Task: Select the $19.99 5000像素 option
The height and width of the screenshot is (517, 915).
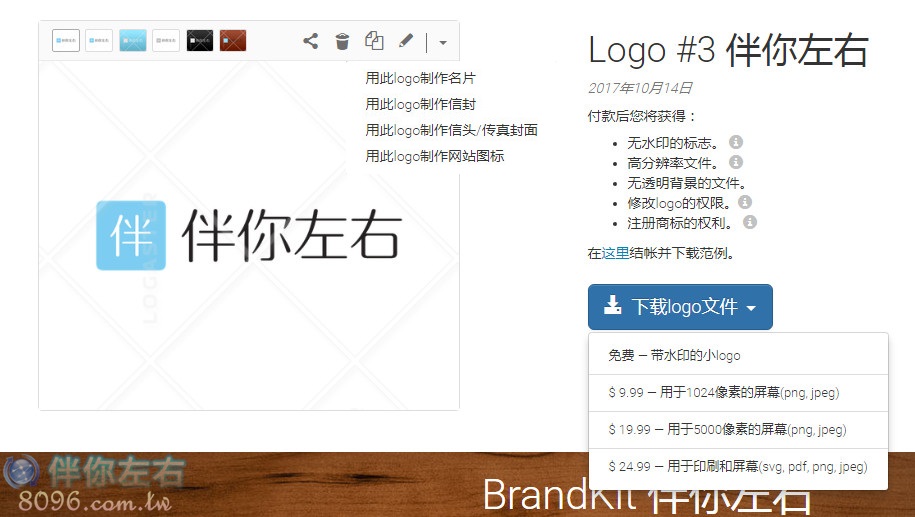Action: click(x=738, y=430)
